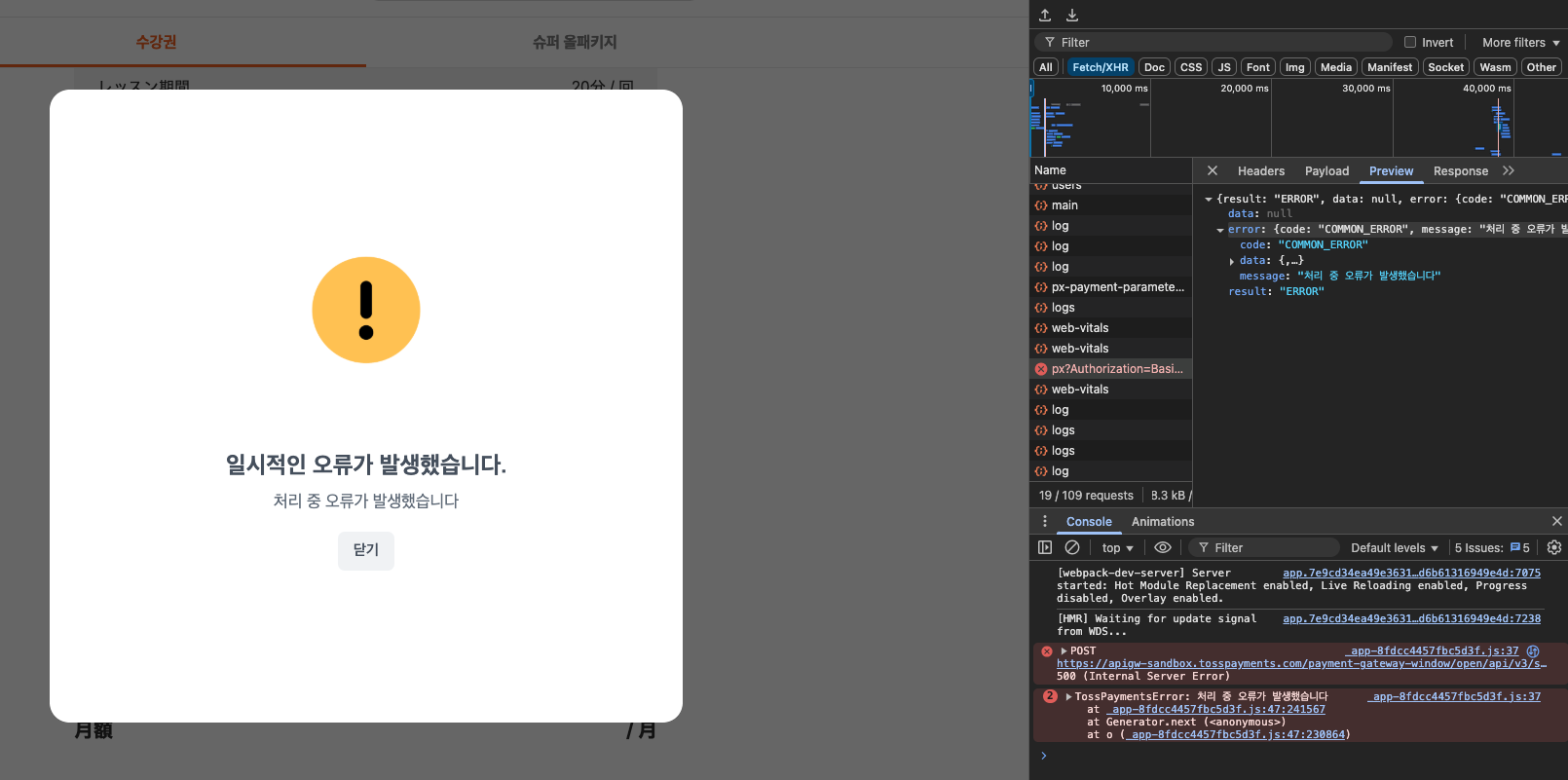Screen dimensions: 1568x780
Task: Select the failed px?Authorization=Basi... request
Action: tap(1111, 369)
